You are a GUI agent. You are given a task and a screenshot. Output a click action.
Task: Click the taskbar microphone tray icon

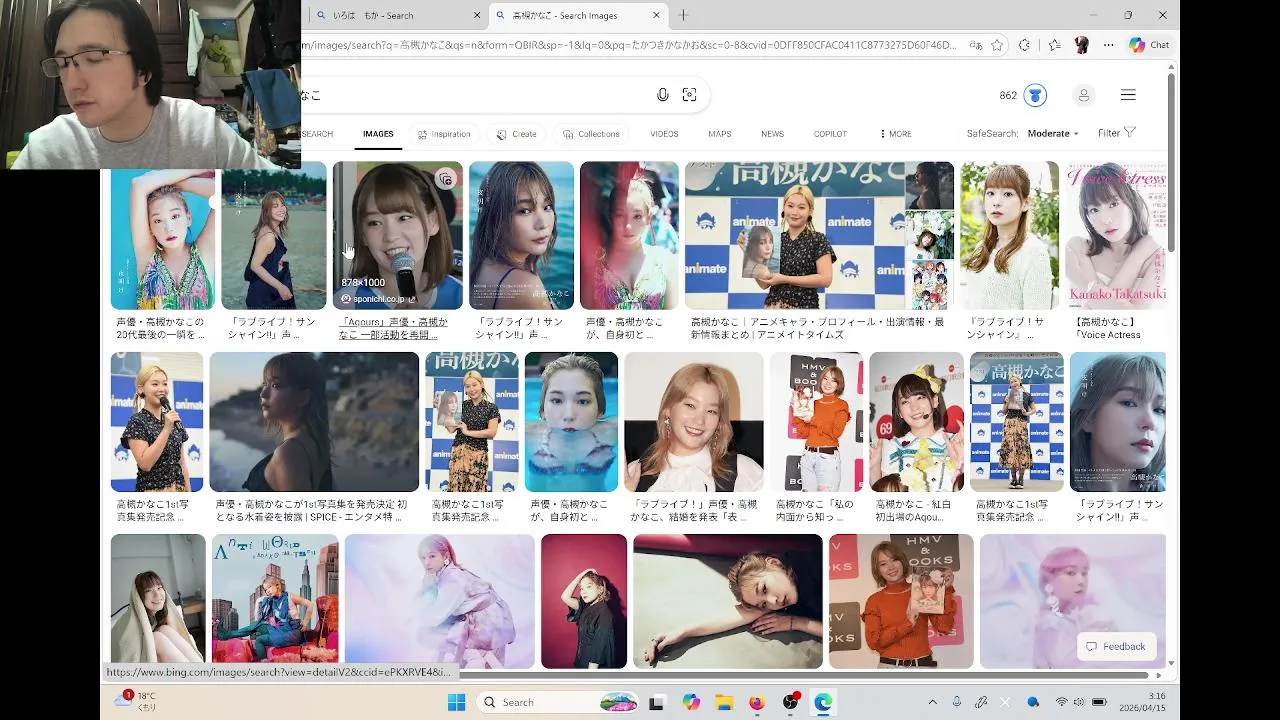point(957,702)
